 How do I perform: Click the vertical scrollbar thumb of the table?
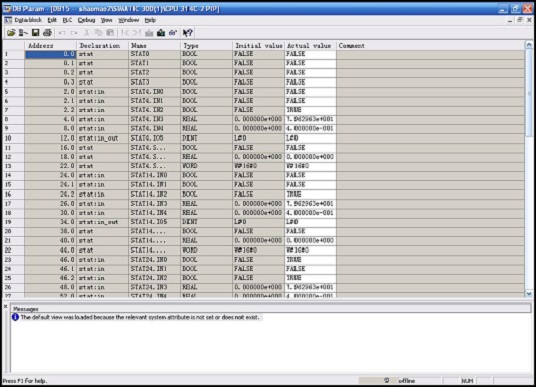529,92
